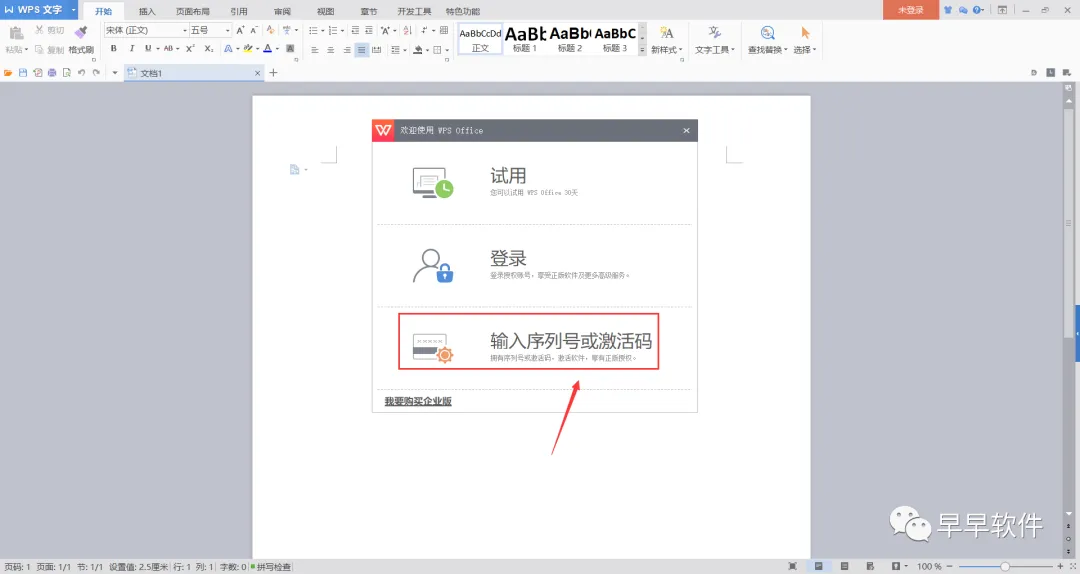Click the print icon in quick toolbar
The width and height of the screenshot is (1080, 574).
coord(52,72)
